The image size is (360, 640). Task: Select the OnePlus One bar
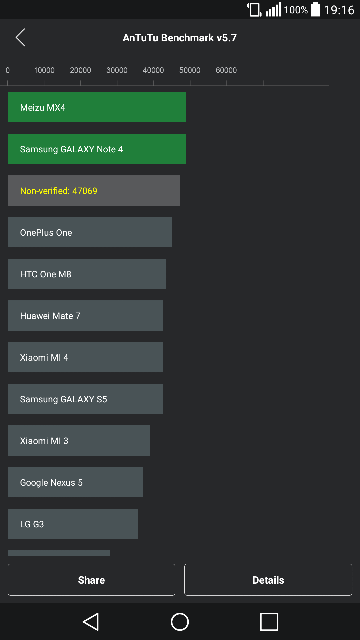click(90, 232)
